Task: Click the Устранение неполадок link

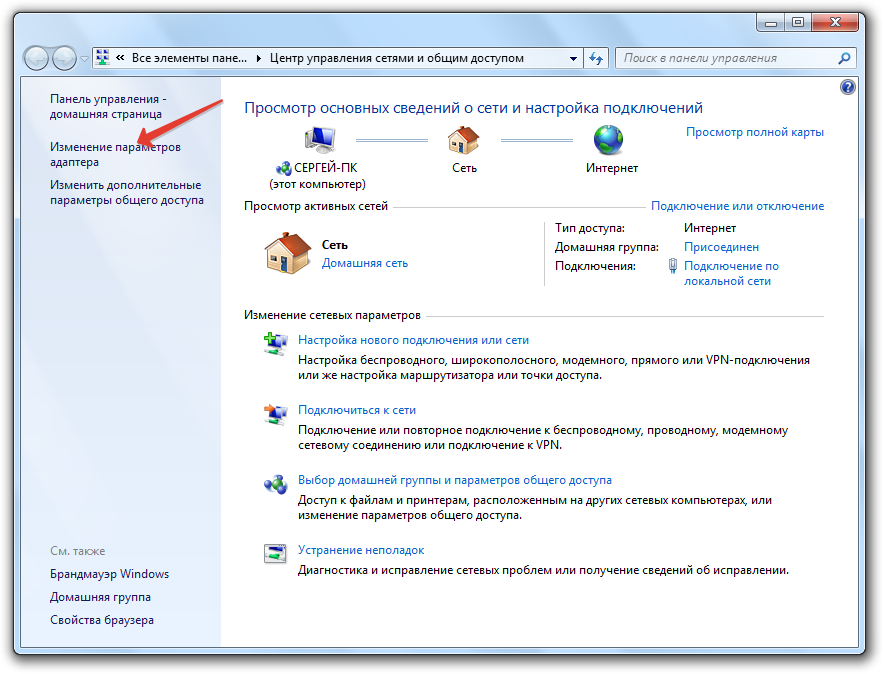Action: pyautogui.click(x=361, y=550)
